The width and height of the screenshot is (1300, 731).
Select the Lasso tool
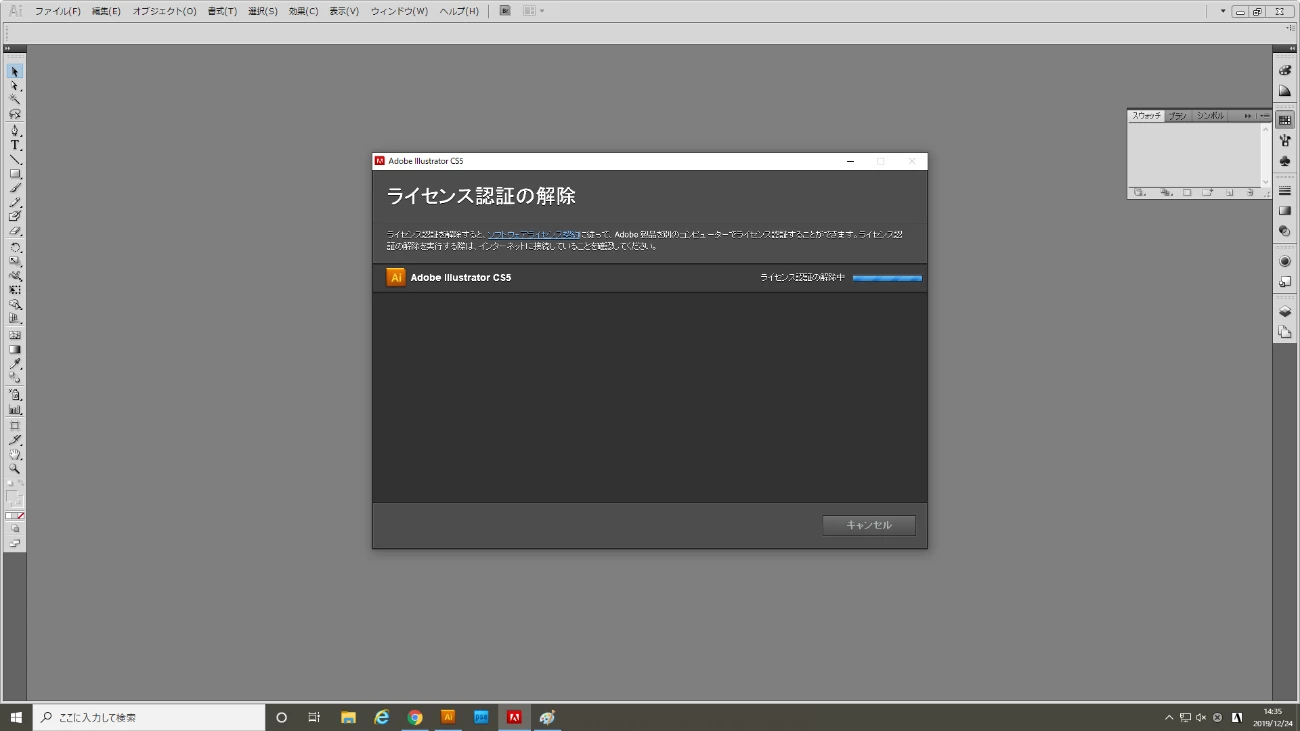point(15,114)
